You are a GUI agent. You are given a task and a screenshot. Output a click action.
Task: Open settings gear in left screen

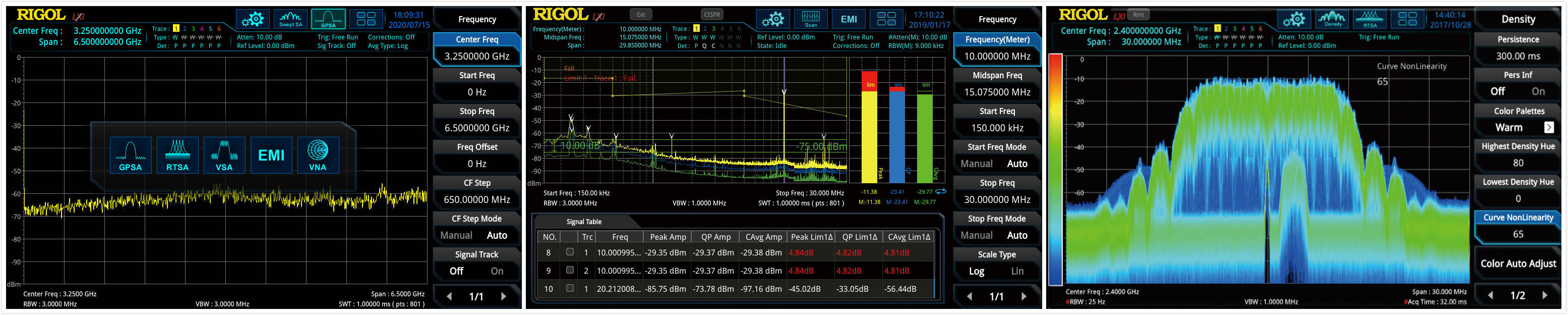(x=253, y=20)
